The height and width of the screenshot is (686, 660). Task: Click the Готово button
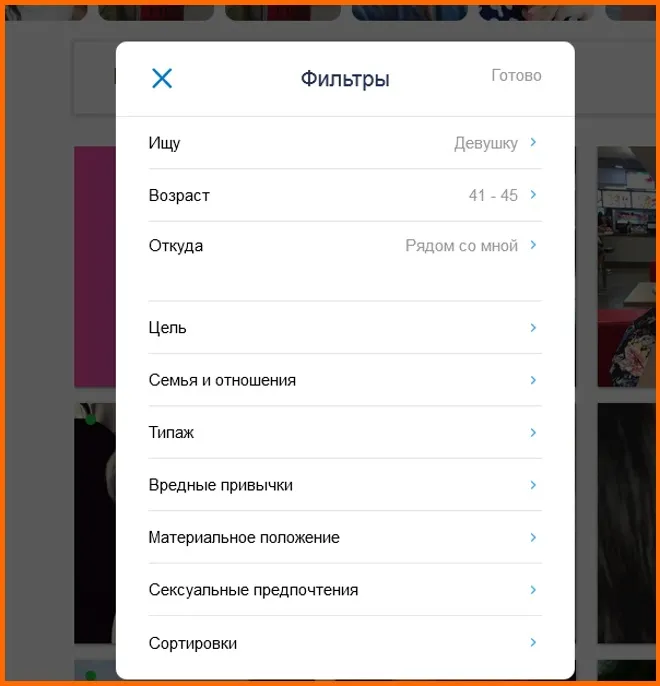[516, 75]
